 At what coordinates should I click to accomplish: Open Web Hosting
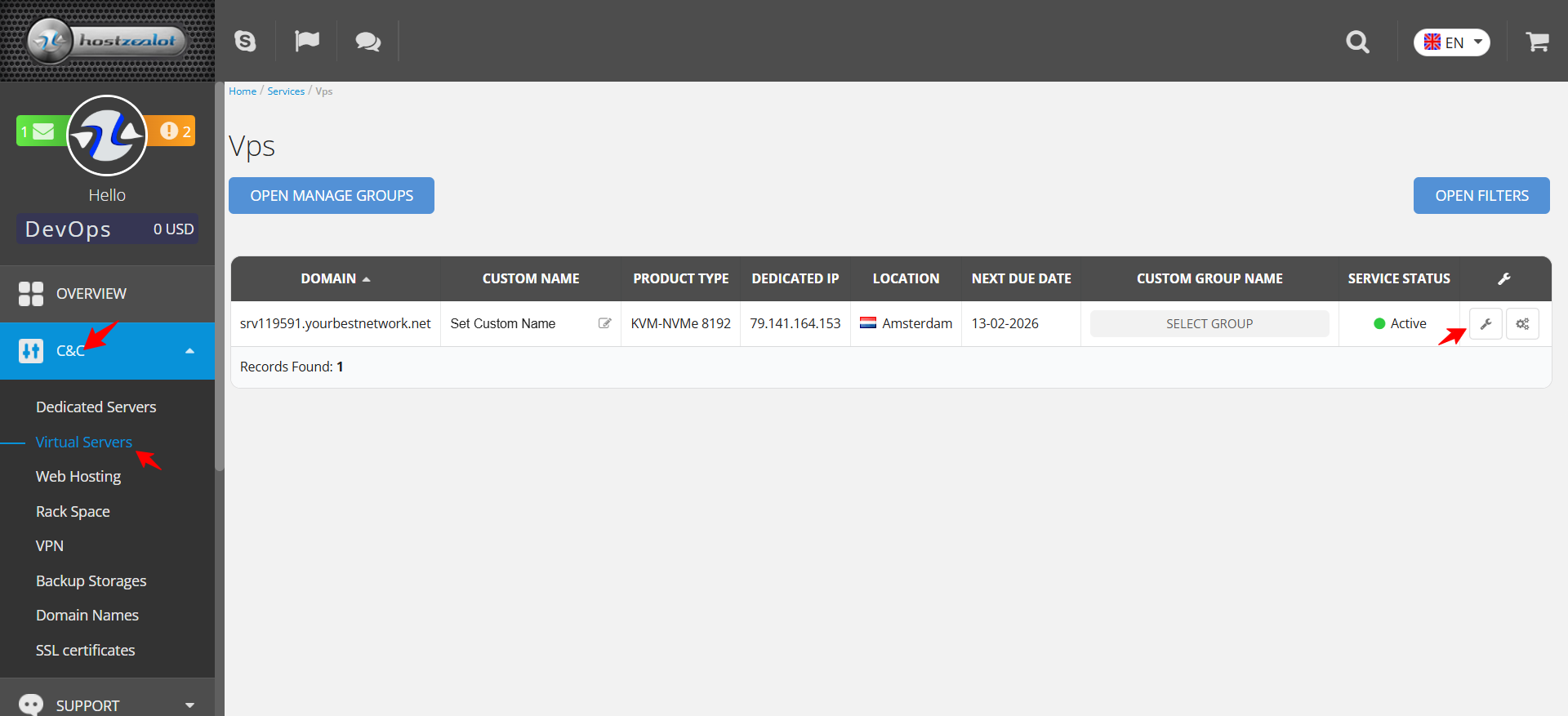[78, 477]
